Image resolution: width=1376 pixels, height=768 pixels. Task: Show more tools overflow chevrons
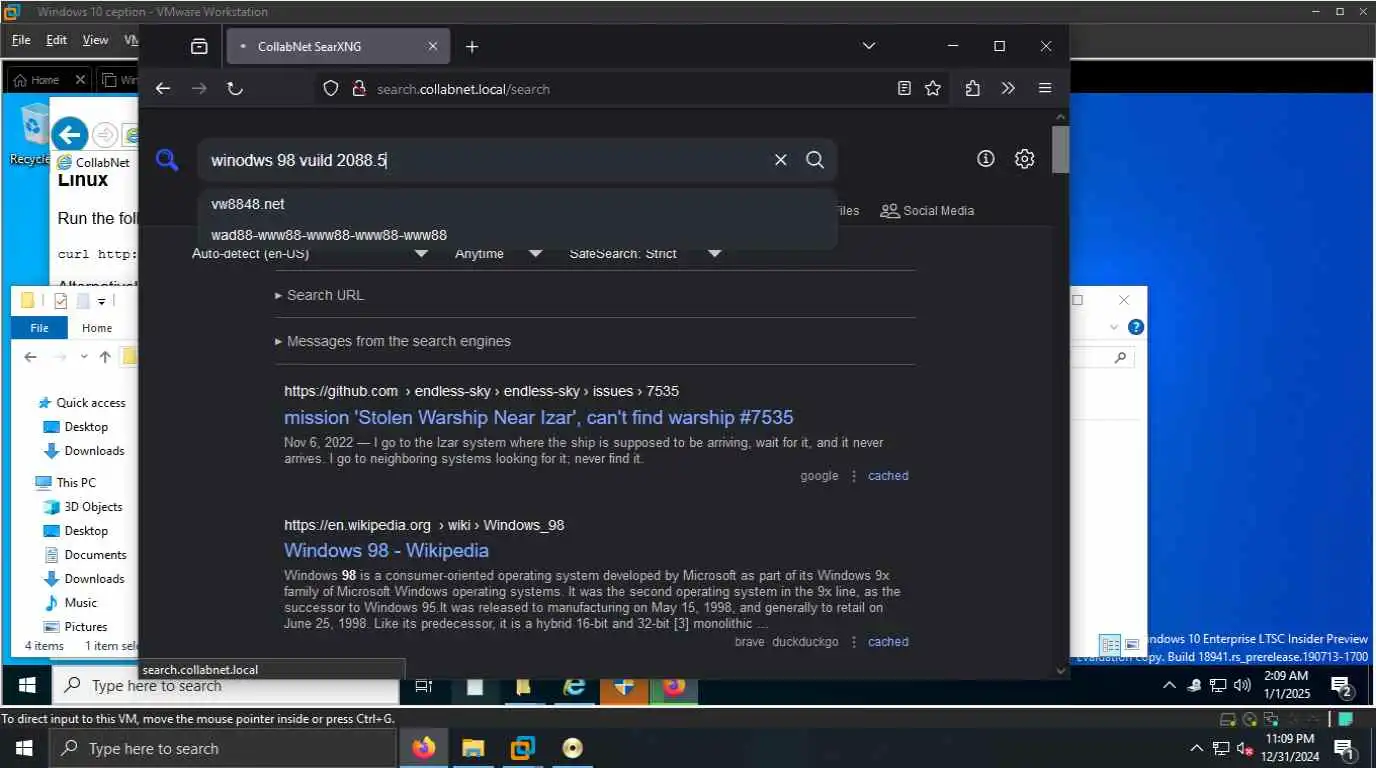point(1008,88)
